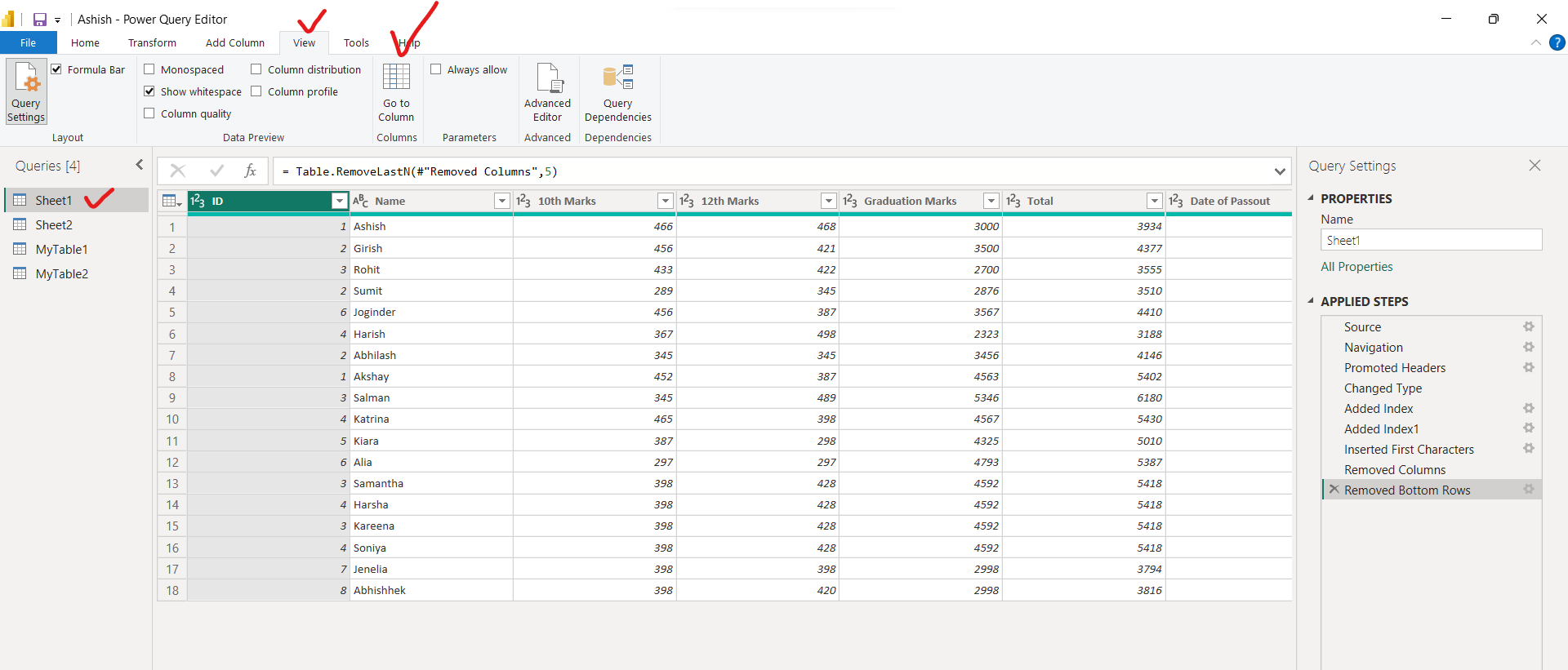Collapse the Queries pane
The height and width of the screenshot is (670, 1568).
140,165
